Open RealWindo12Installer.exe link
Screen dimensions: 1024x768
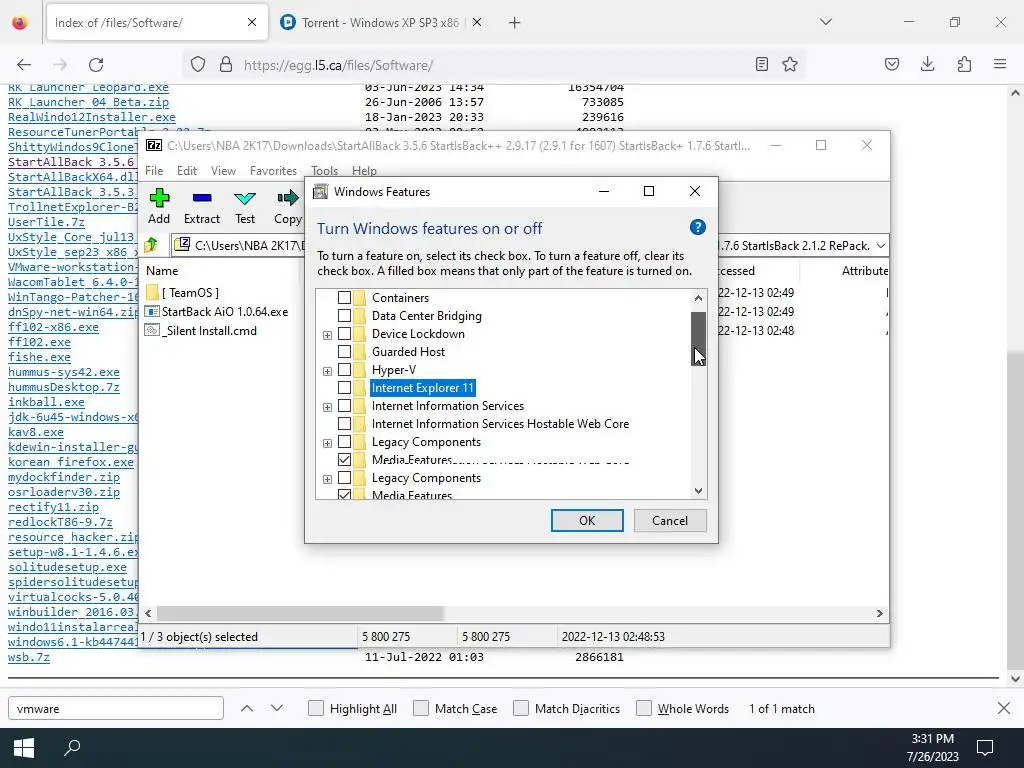pyautogui.click(x=91, y=117)
